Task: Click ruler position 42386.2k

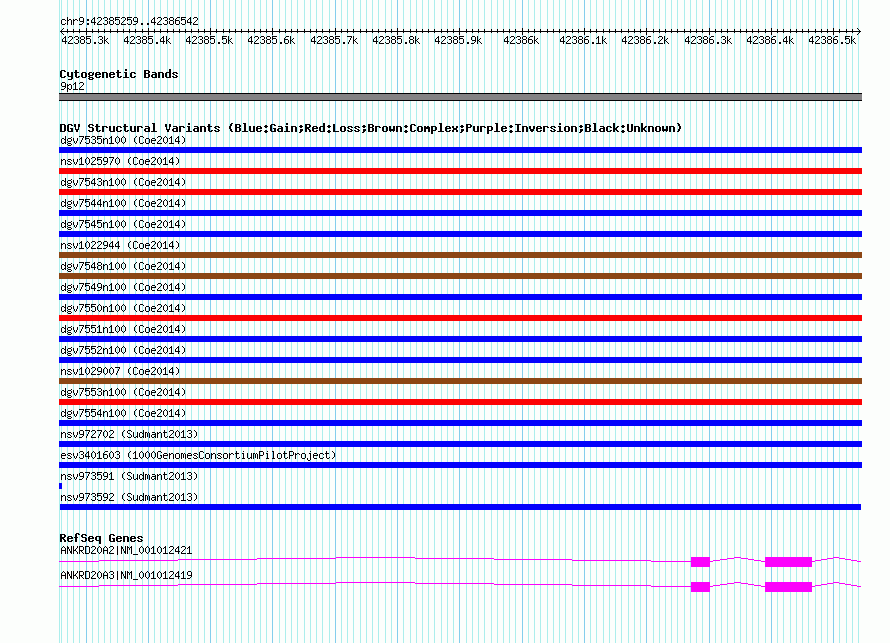Action: [x=645, y=40]
